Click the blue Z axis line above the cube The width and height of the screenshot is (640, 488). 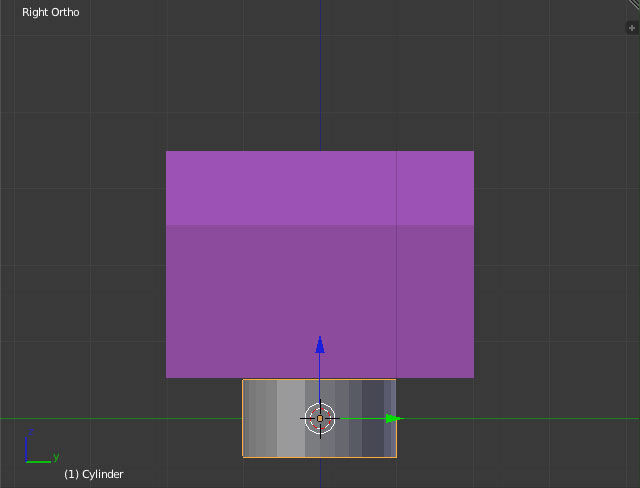click(320, 80)
